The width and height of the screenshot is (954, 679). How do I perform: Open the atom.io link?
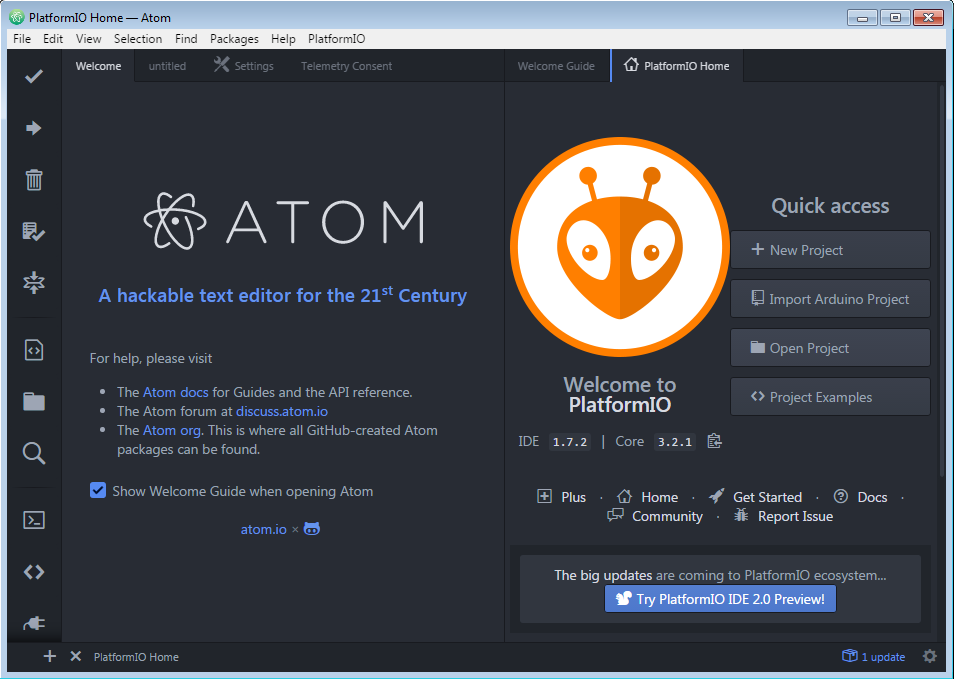[x=263, y=529]
